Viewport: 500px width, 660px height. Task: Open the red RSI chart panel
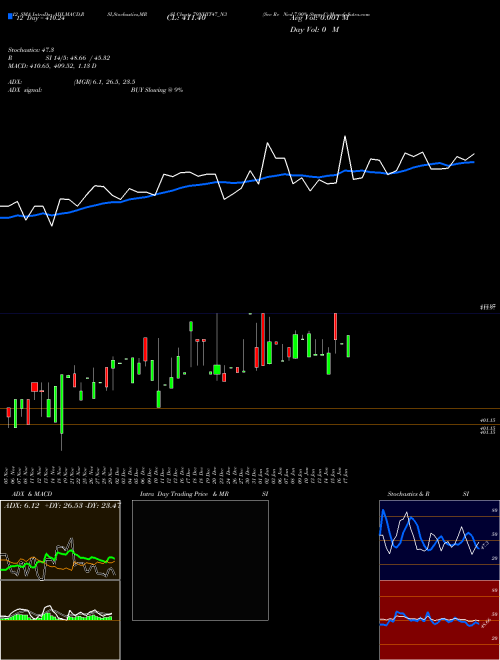click(x=439, y=620)
